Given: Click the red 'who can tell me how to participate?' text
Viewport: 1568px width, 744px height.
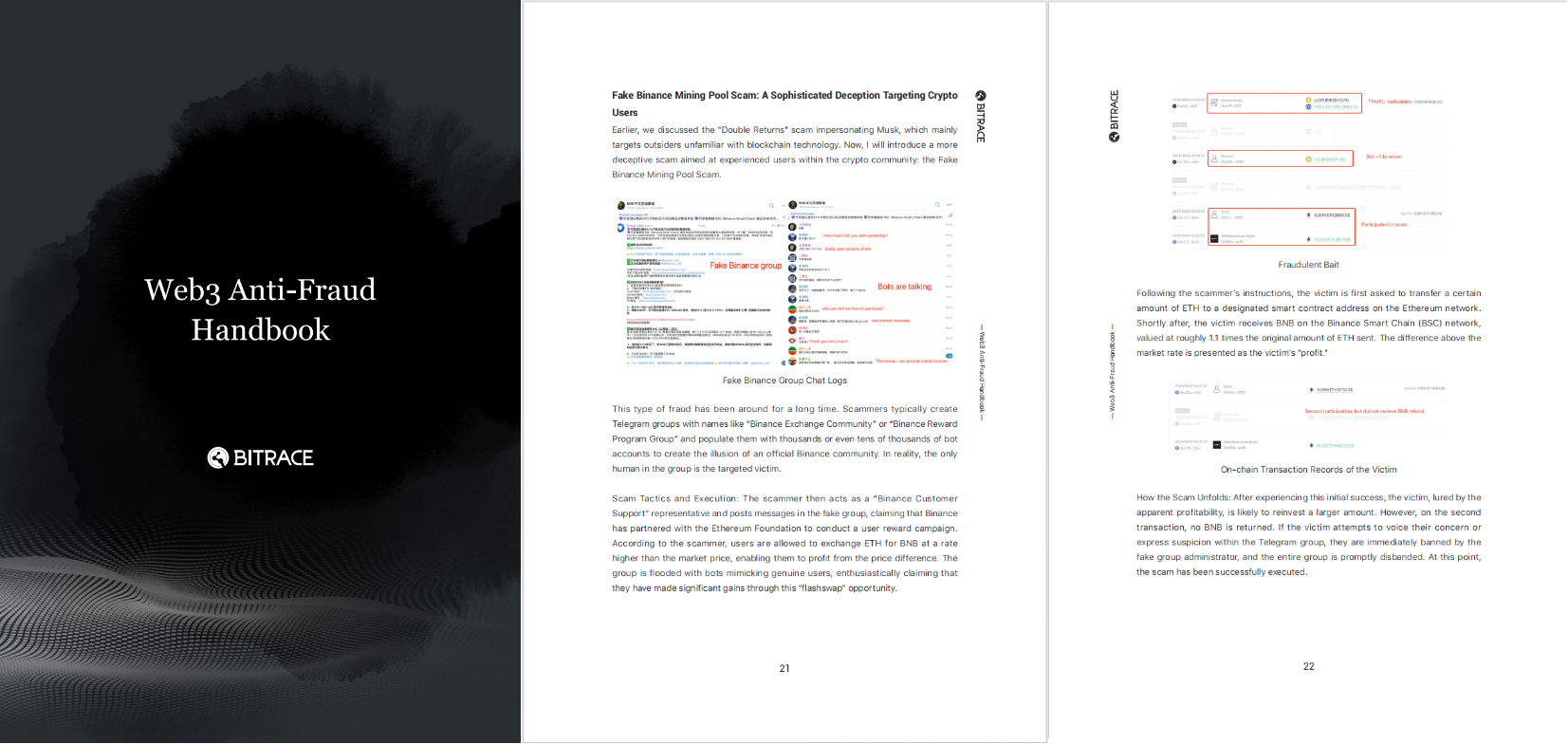Looking at the screenshot, I should click(853, 308).
